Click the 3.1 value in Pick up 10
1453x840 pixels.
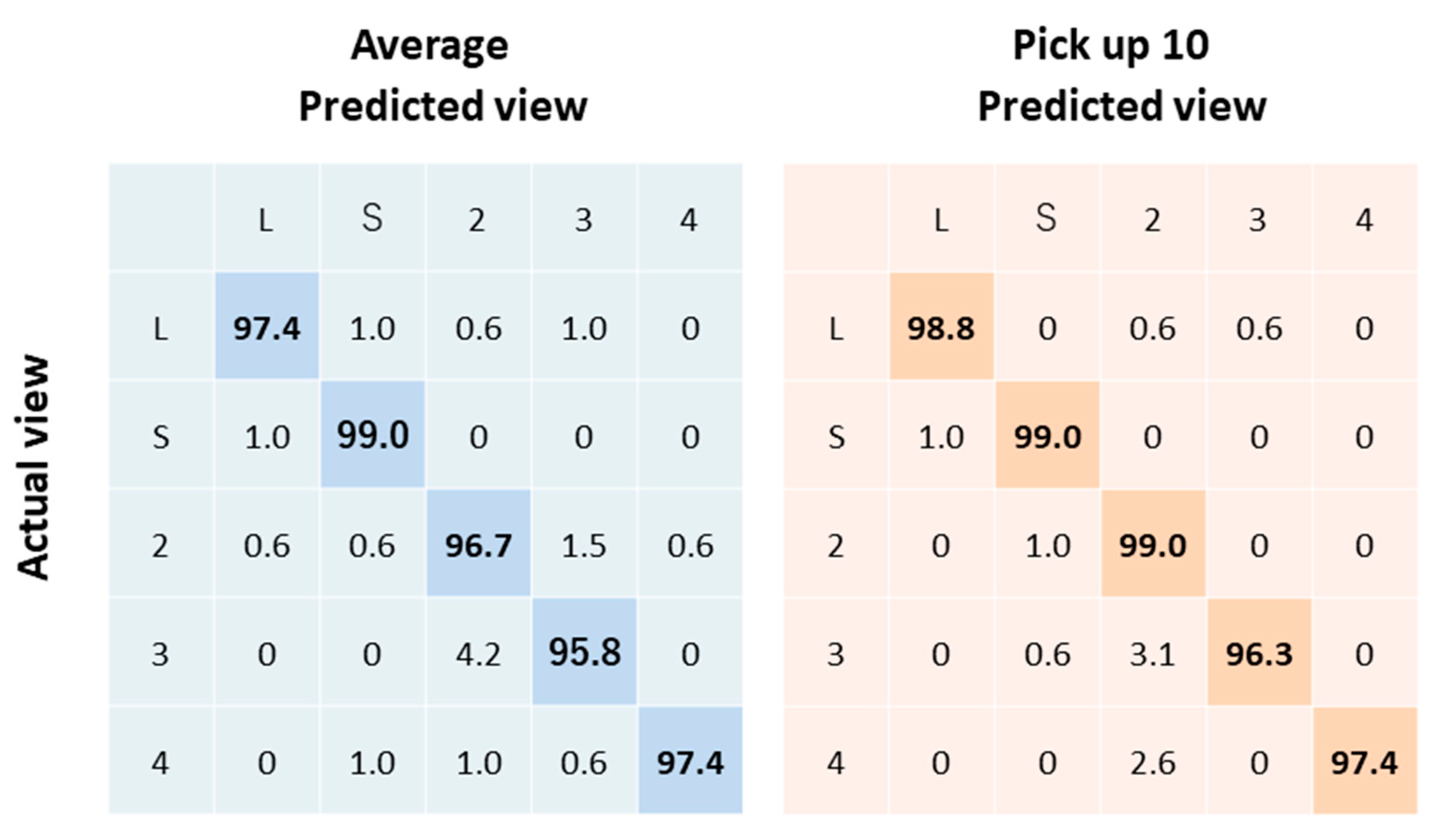[x=1152, y=654]
